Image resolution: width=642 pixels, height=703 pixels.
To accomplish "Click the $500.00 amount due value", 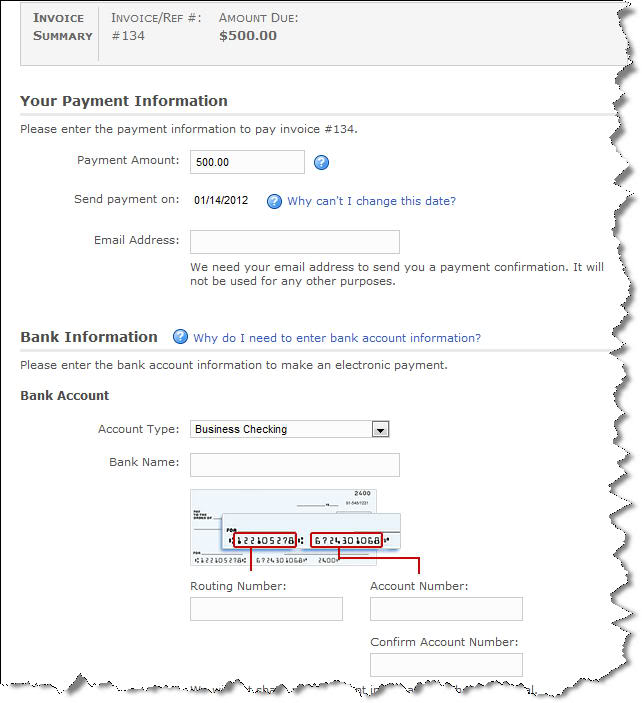I will pyautogui.click(x=247, y=36).
